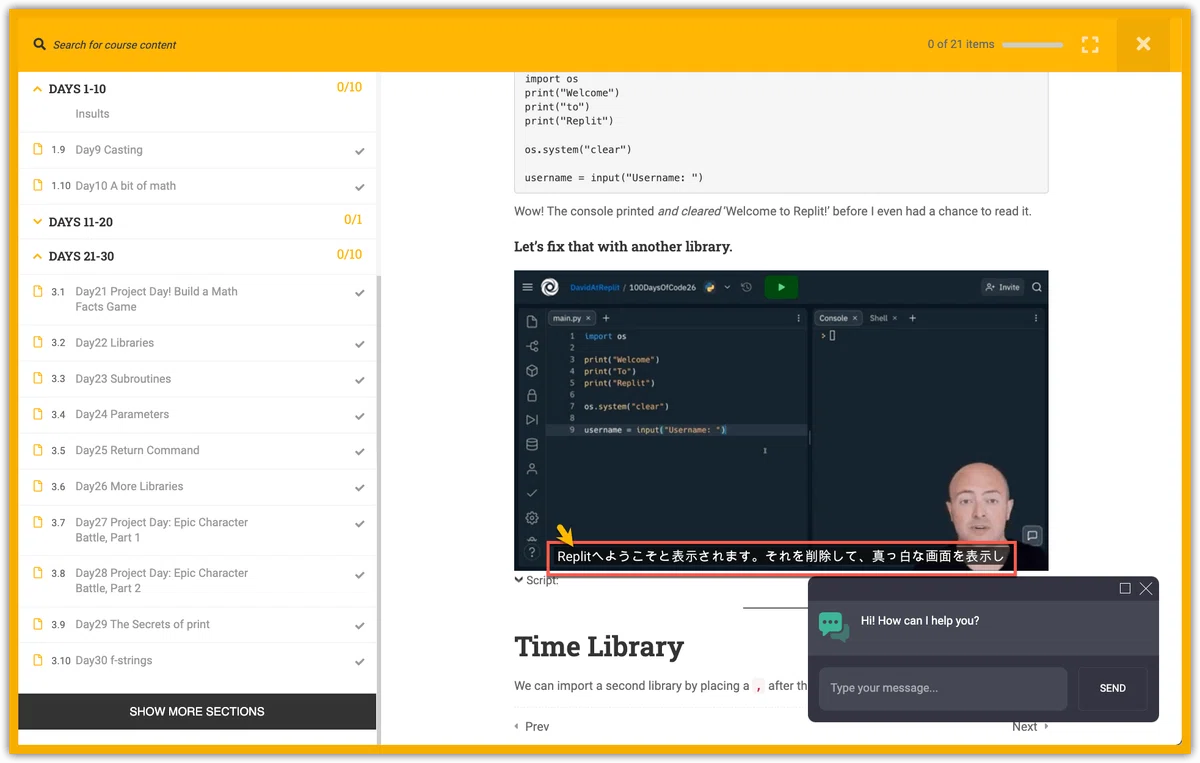Click the chat bubble icon in video corner
Screen dimensions: 1200x763
point(1032,535)
